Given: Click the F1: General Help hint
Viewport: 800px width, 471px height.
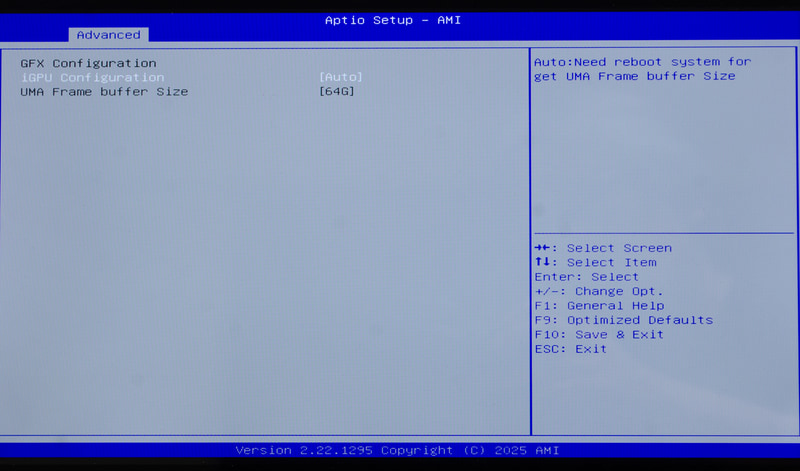Looking at the screenshot, I should (599, 306).
